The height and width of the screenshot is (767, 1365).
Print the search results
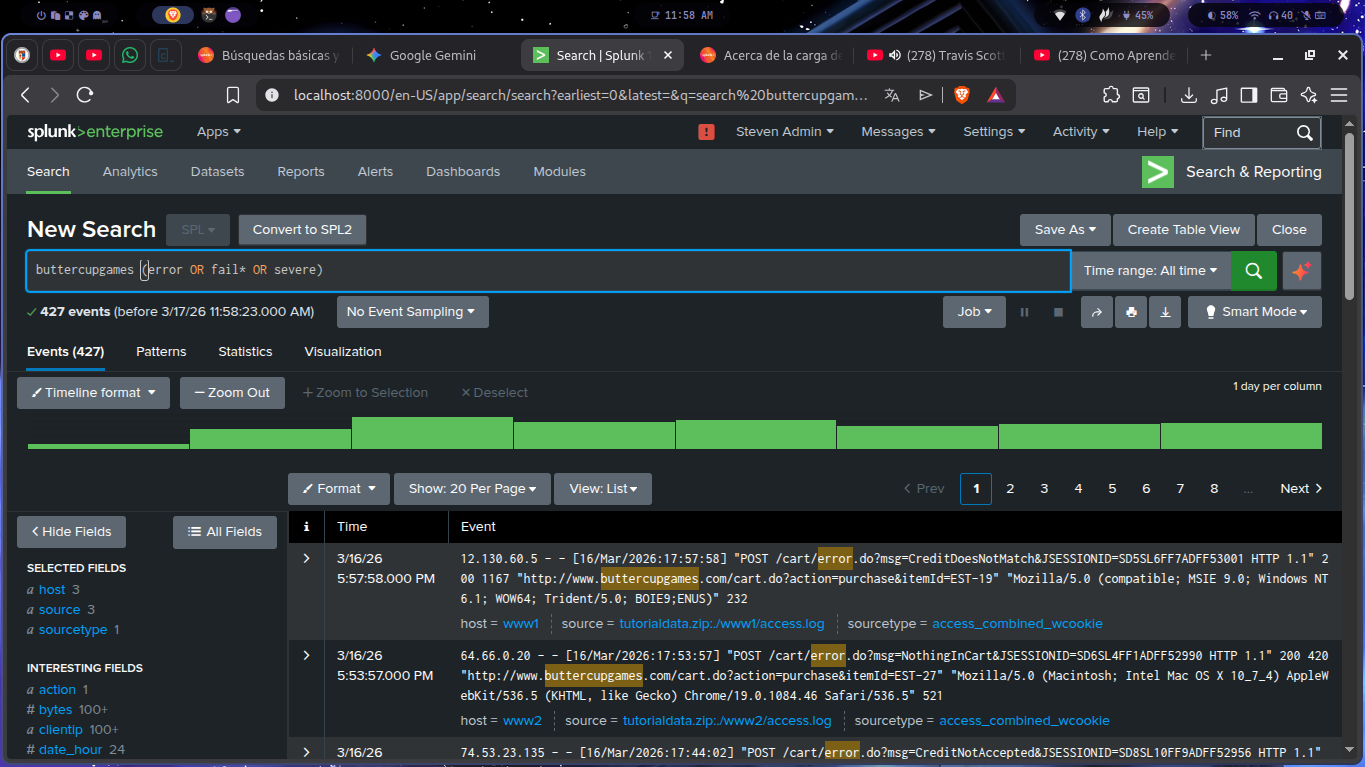coord(1131,312)
